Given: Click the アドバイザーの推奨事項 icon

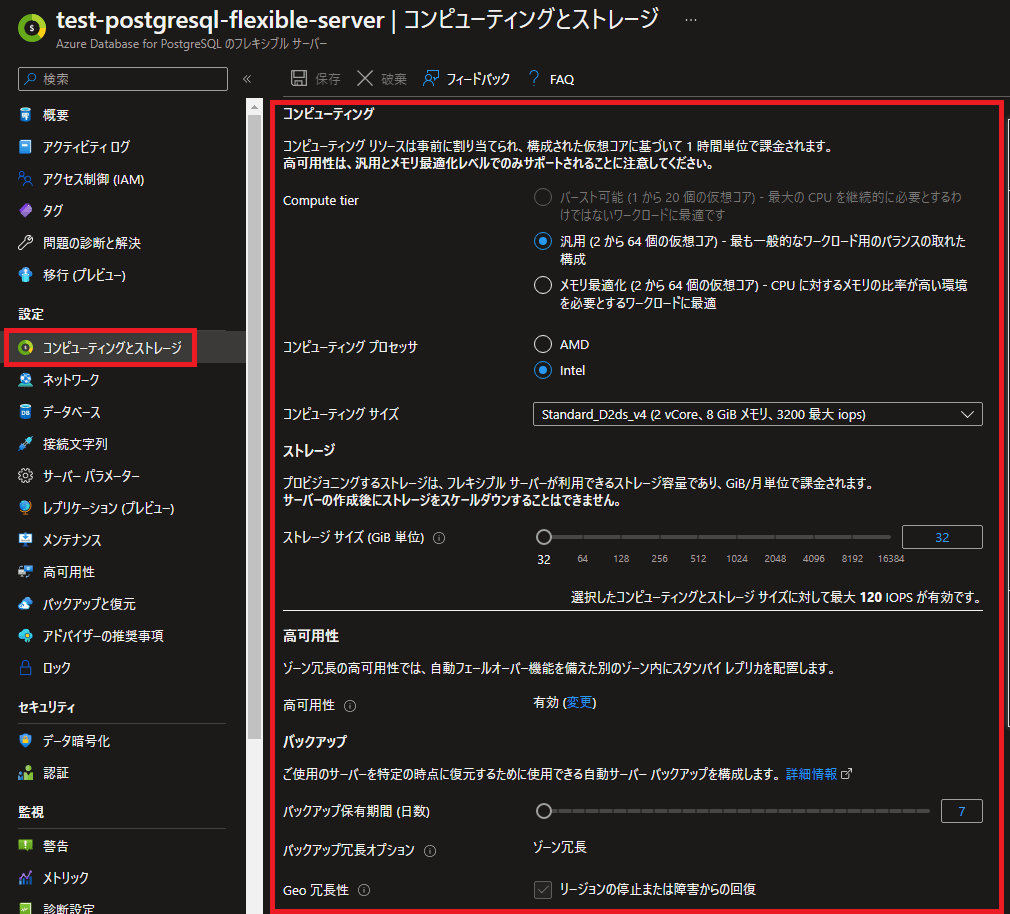Looking at the screenshot, I should (25, 636).
